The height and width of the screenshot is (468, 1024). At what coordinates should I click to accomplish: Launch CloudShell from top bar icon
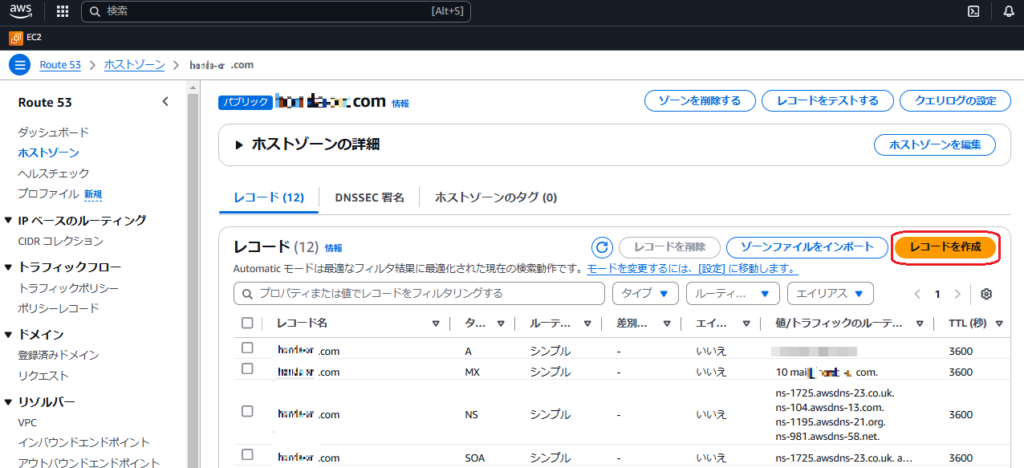(973, 11)
